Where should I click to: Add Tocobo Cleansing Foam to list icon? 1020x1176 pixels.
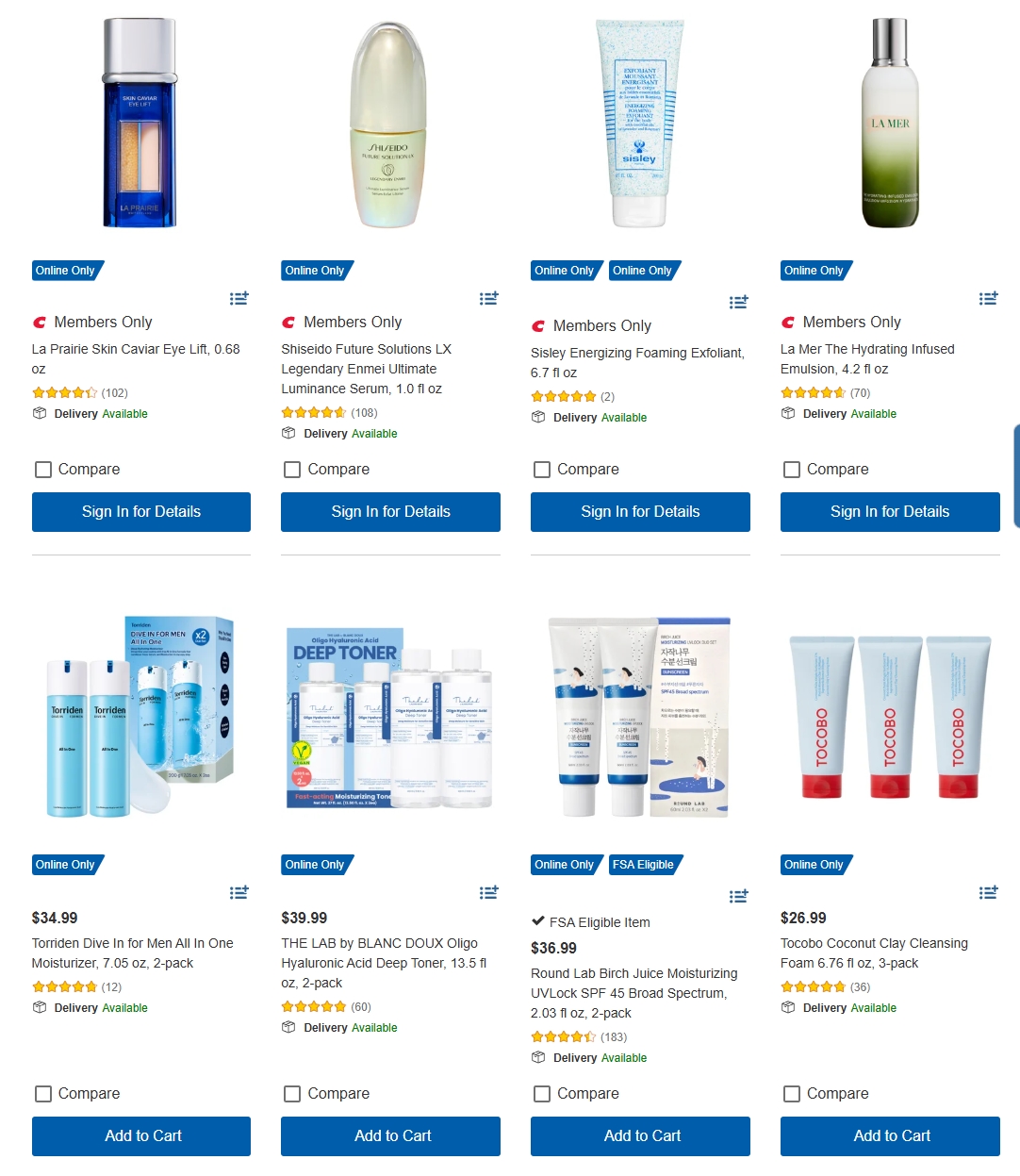coord(988,892)
